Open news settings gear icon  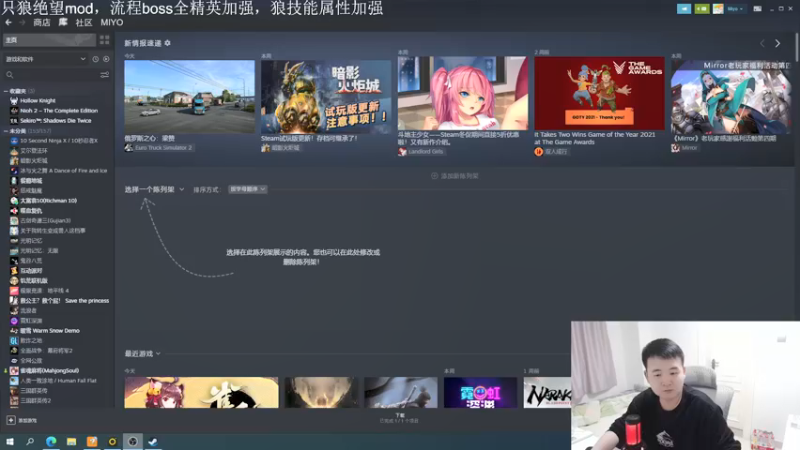pos(167,43)
